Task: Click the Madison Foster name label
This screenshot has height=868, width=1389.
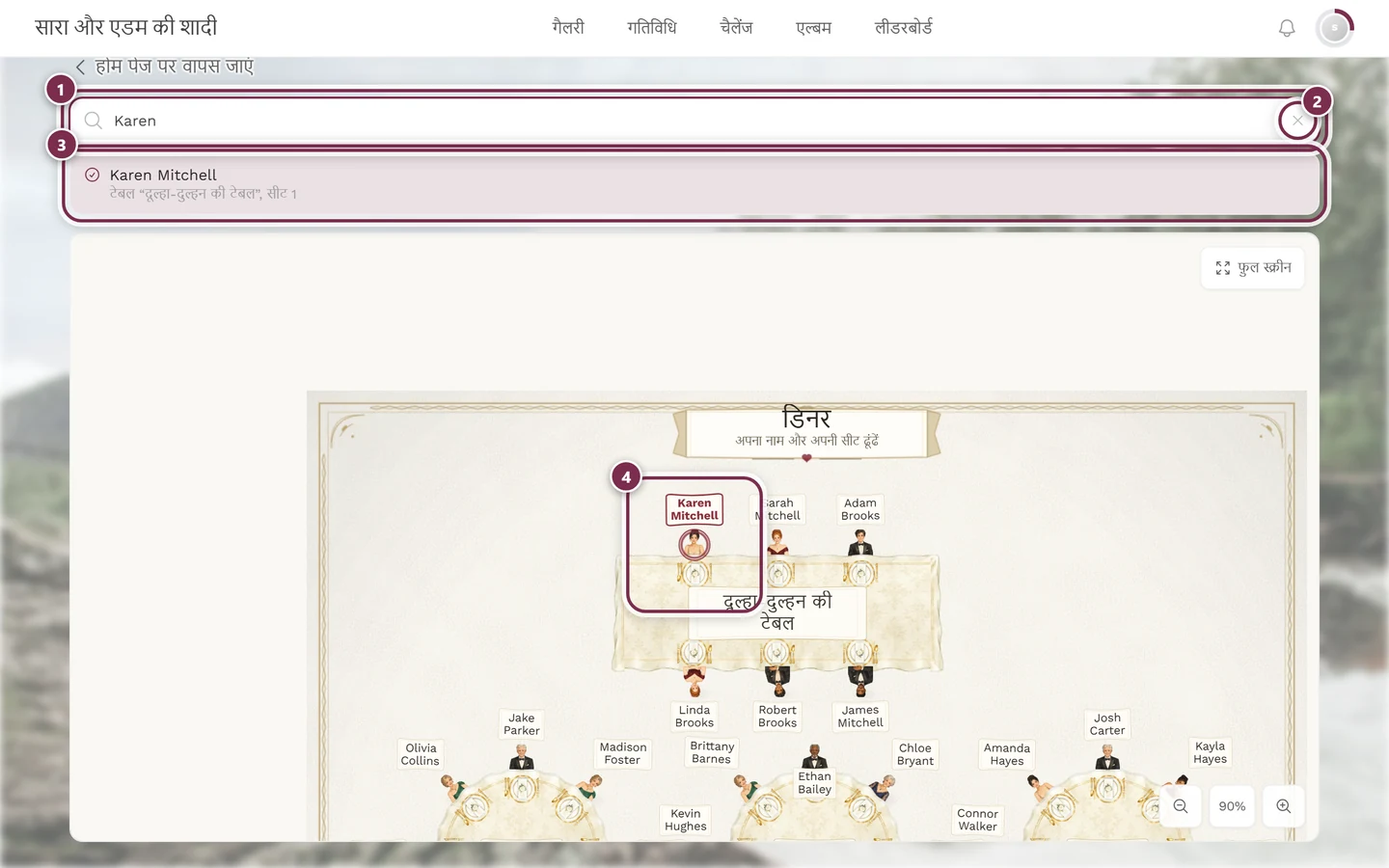Action: click(623, 753)
